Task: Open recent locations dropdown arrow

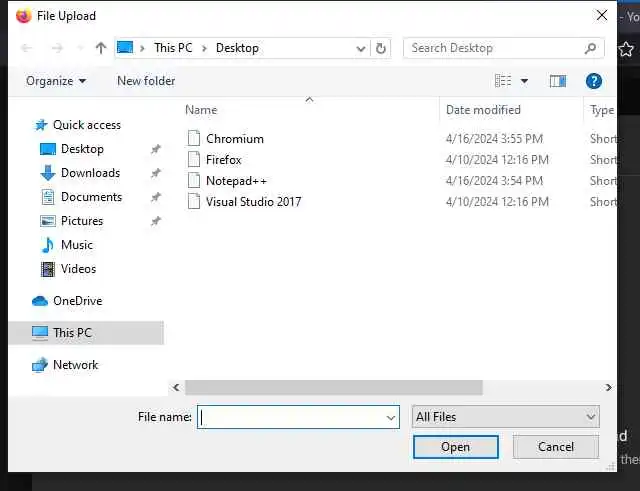Action: click(80, 48)
